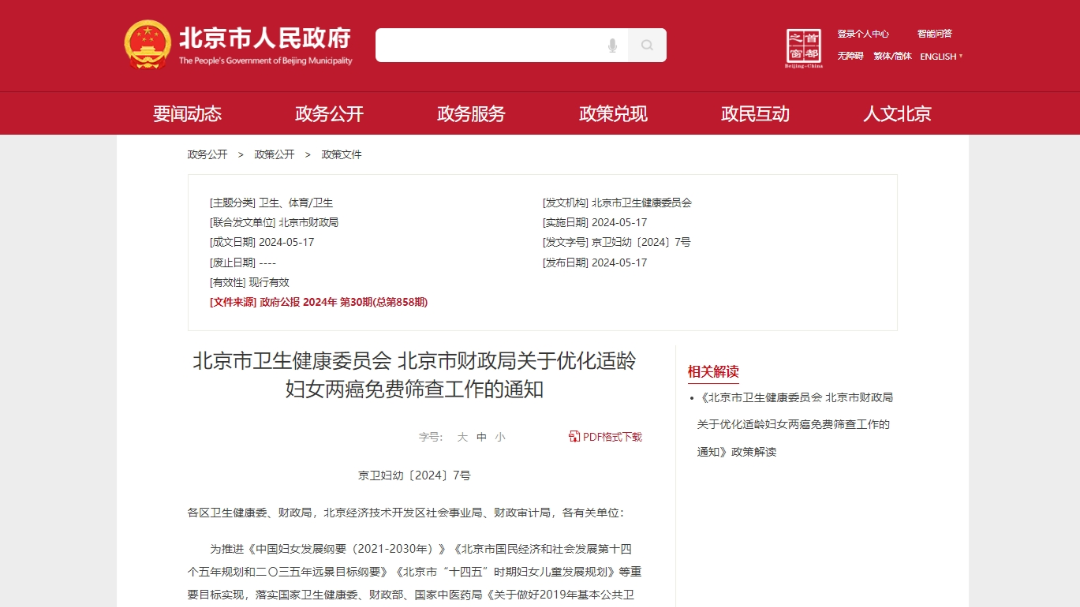Click the body paragraph starting 为推进《中国妇女发展纲要
This screenshot has width=1080, height=607.
point(415,572)
